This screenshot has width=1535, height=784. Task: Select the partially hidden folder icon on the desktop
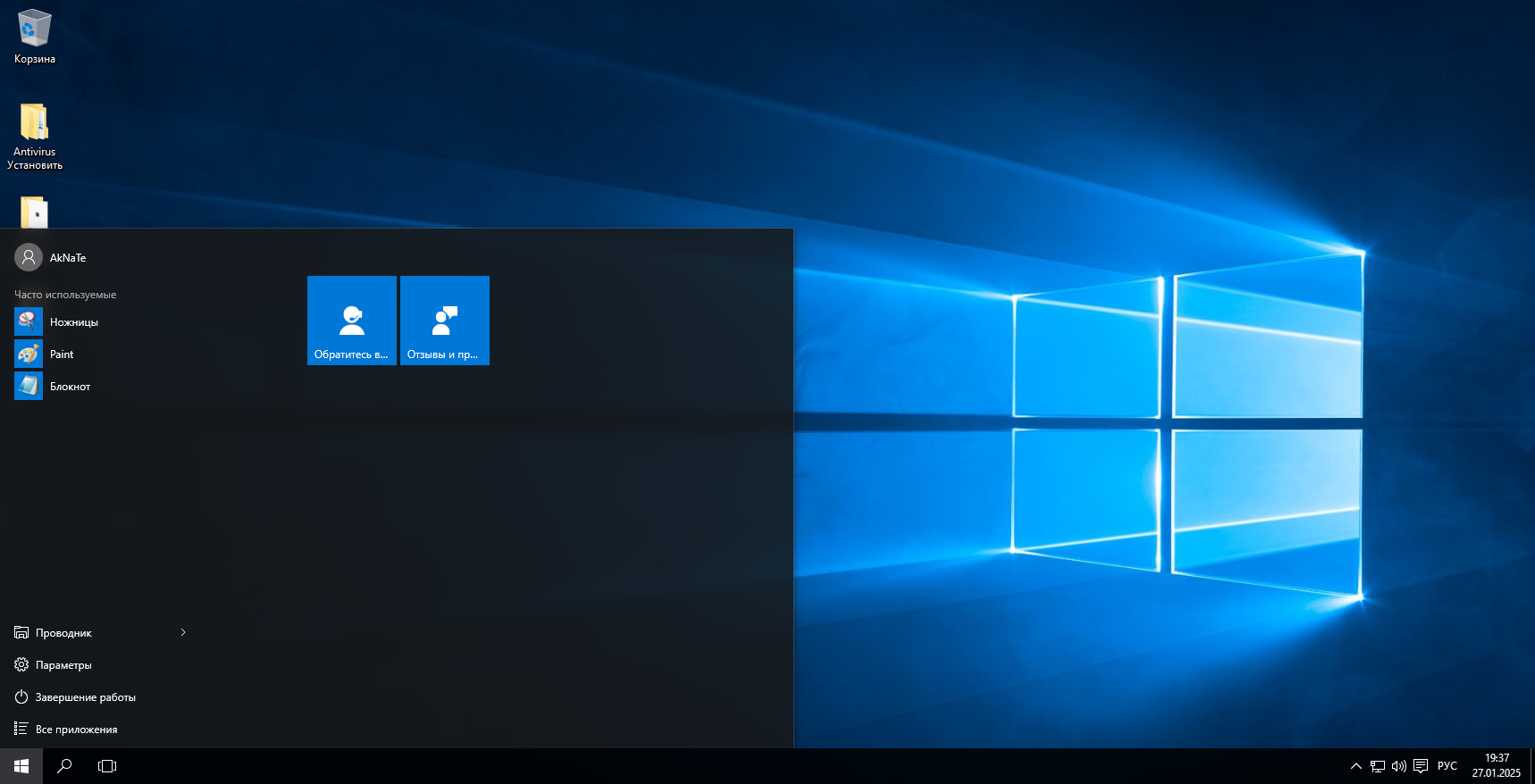point(34,213)
